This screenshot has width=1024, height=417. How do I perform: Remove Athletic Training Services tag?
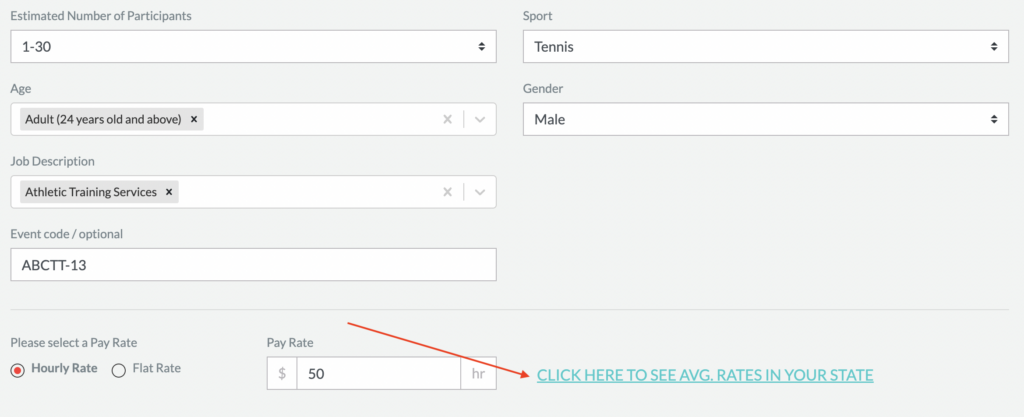pos(168,192)
